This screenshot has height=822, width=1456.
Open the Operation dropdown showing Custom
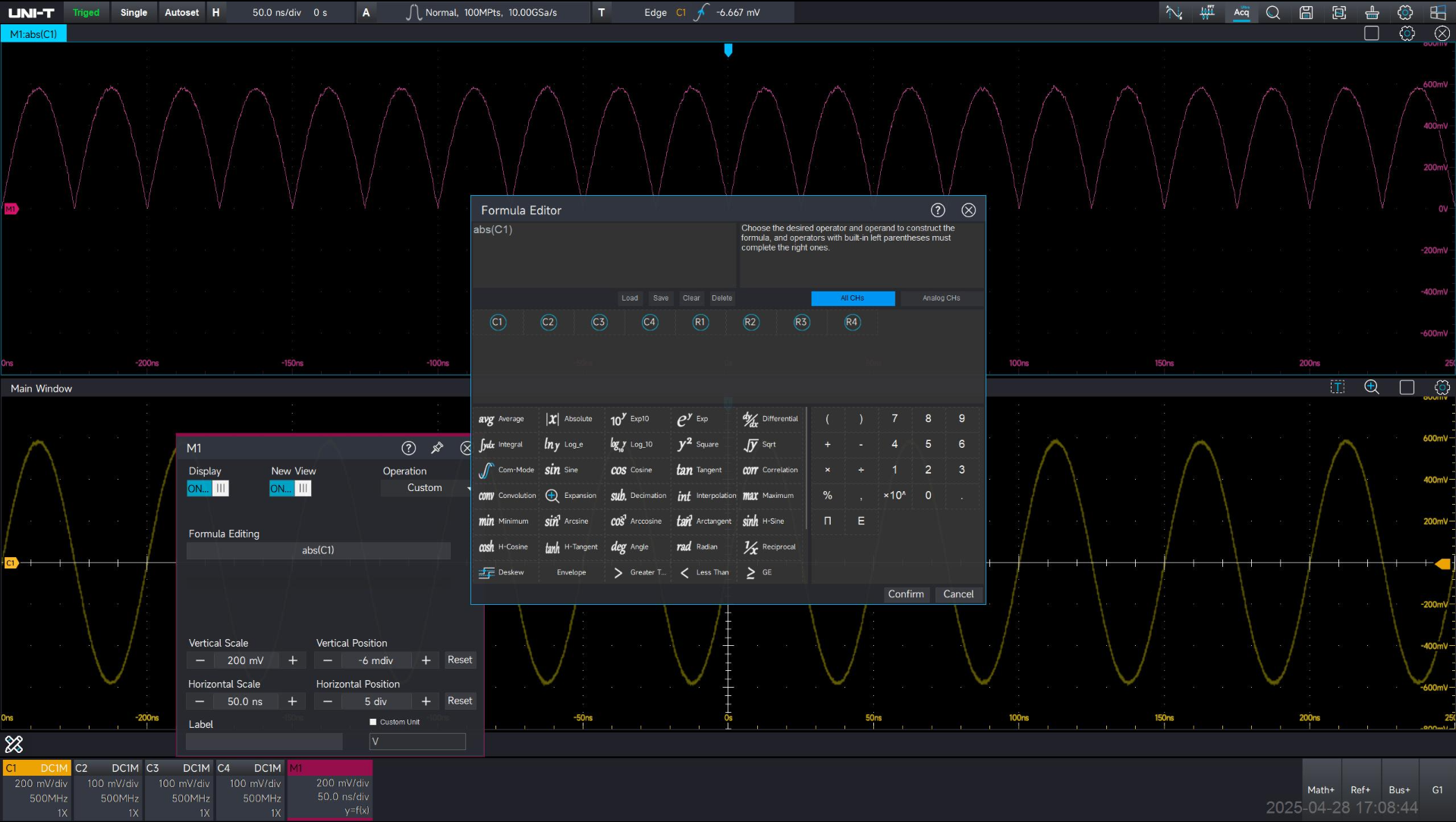(426, 488)
